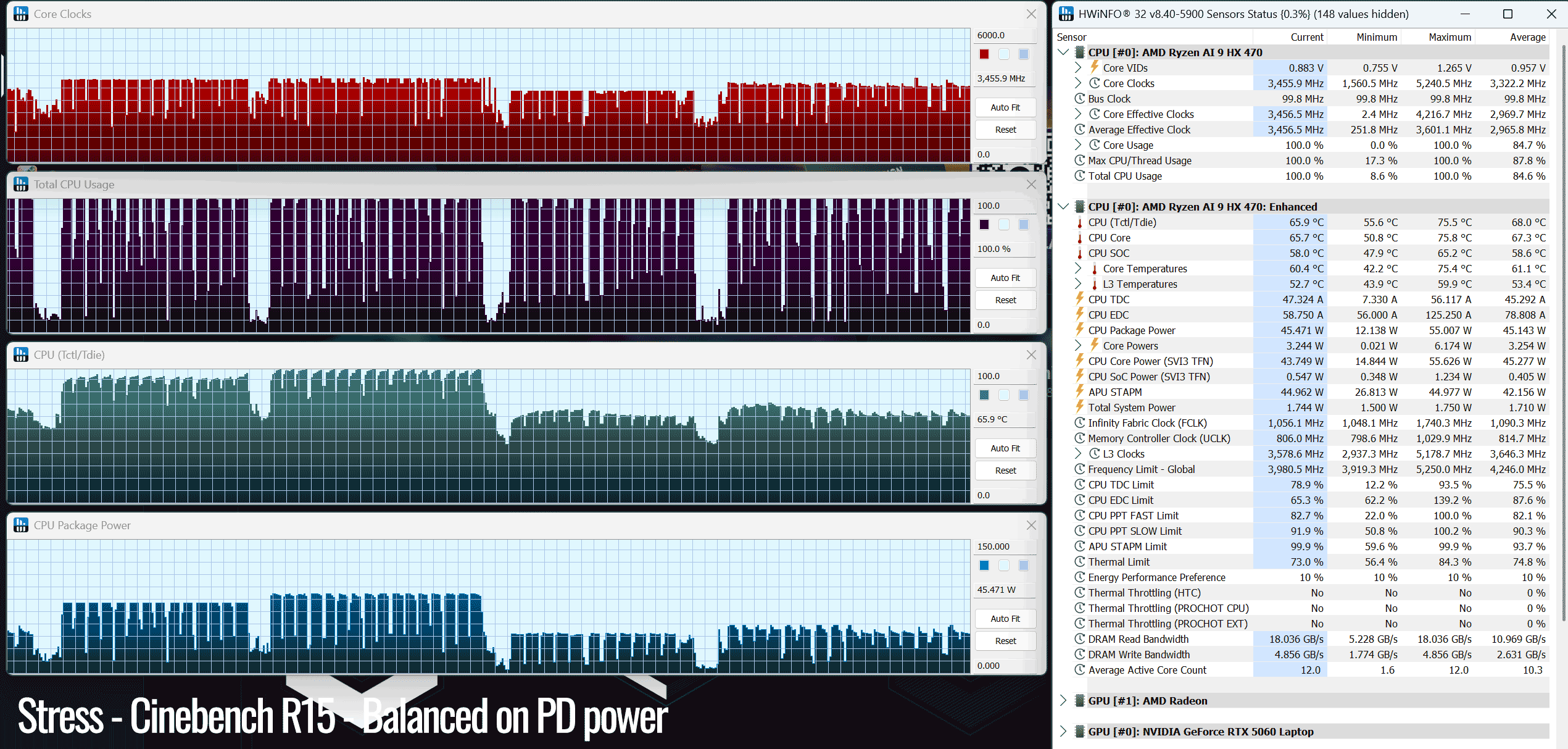This screenshot has height=749, width=1568.
Task: Select the Max CPU/Thread Usage row
Action: click(1302, 160)
